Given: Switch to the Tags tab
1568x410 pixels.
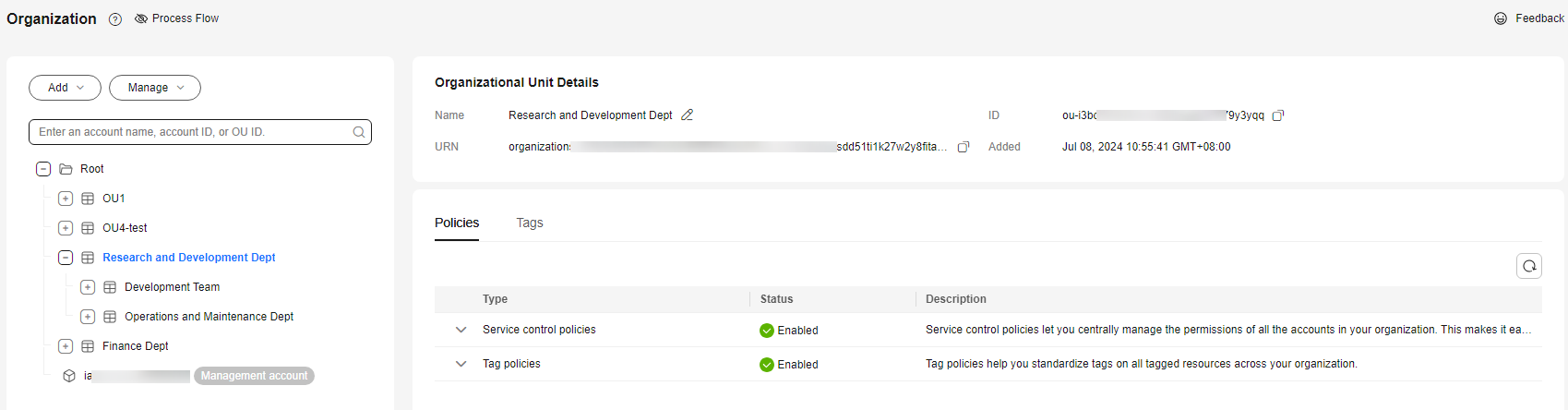Looking at the screenshot, I should tap(530, 223).
